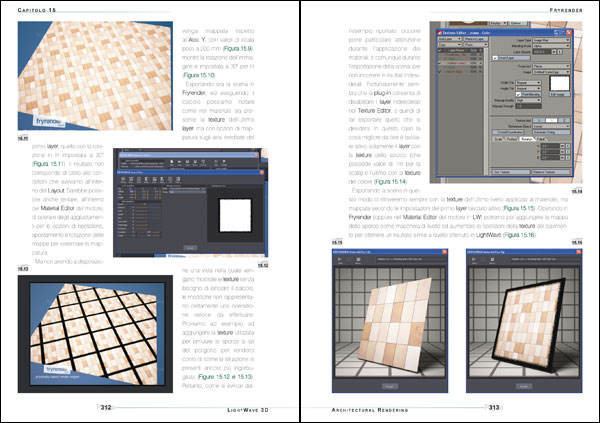Click the P rotation value field
Viewport: 600px width, 423px height.
(x=550, y=152)
